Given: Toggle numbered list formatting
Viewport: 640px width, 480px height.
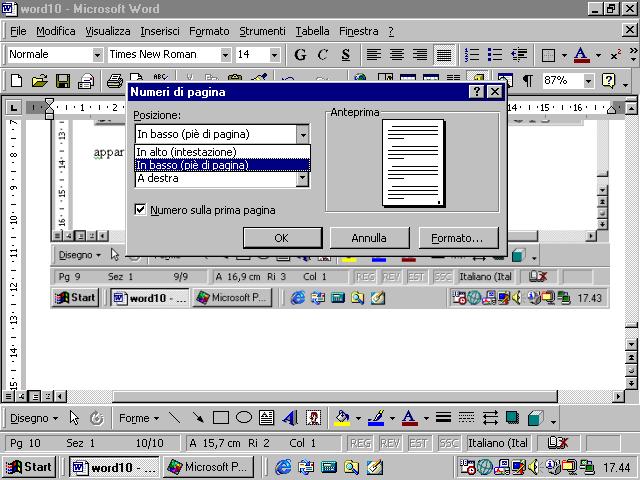Looking at the screenshot, I should pos(472,54).
